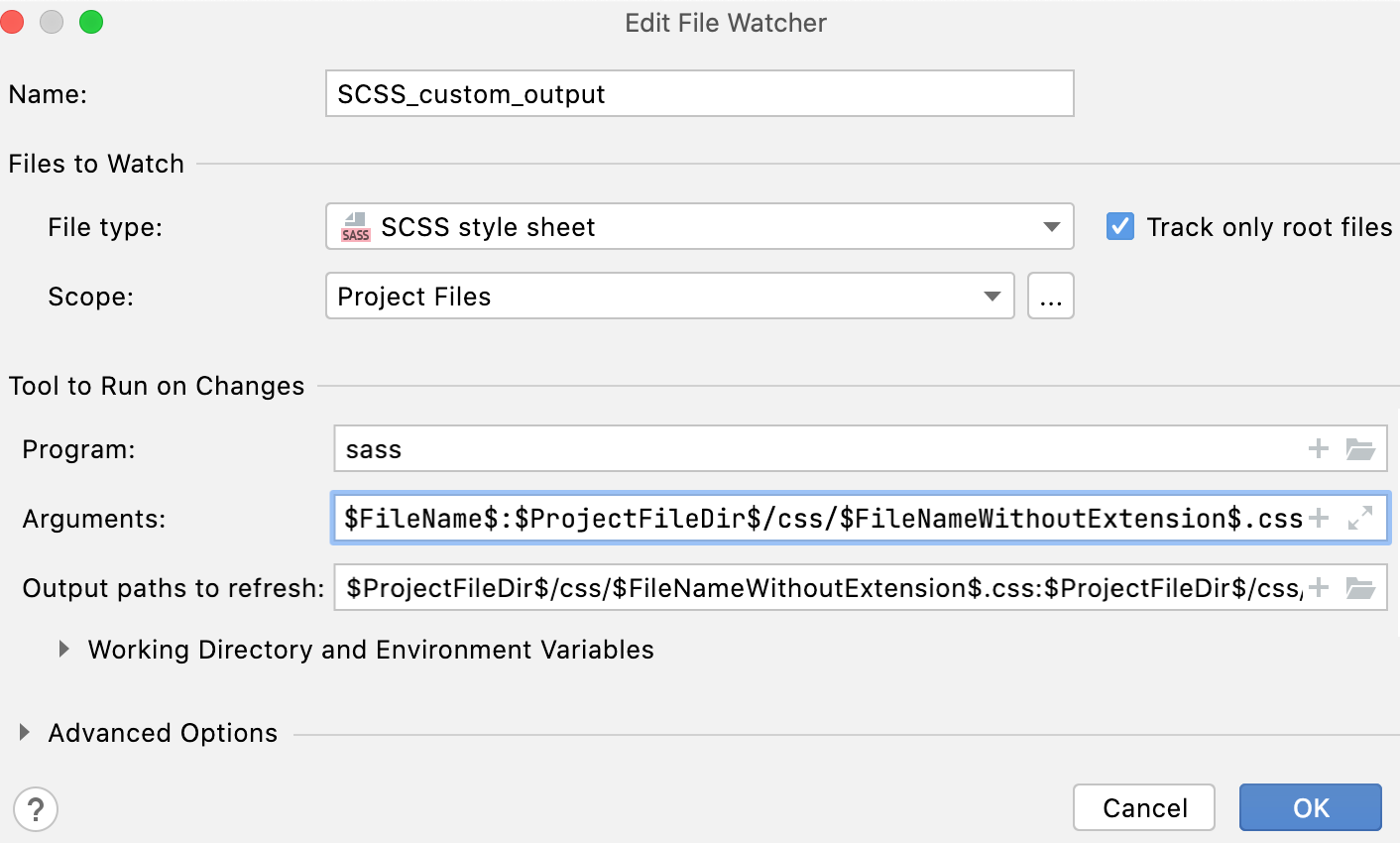Expand the Arguments field editor
1400x843 pixels.
(1362, 518)
